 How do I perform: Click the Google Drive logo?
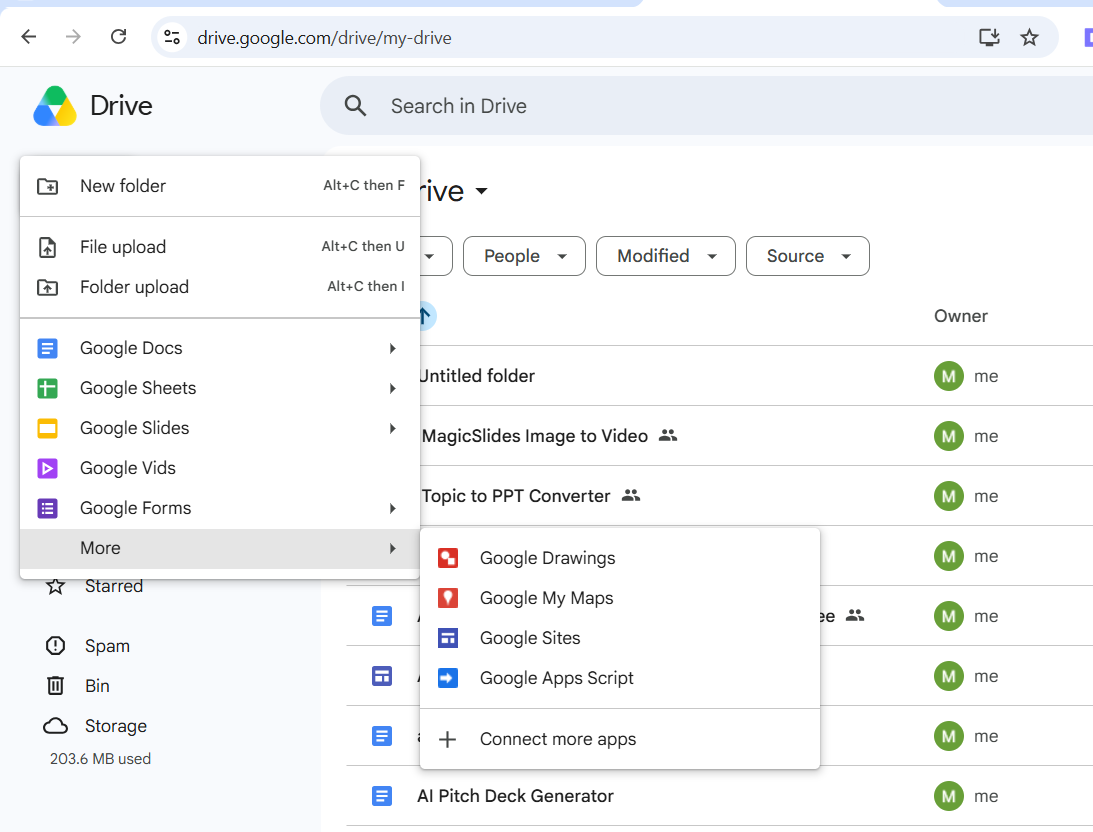tap(55, 106)
